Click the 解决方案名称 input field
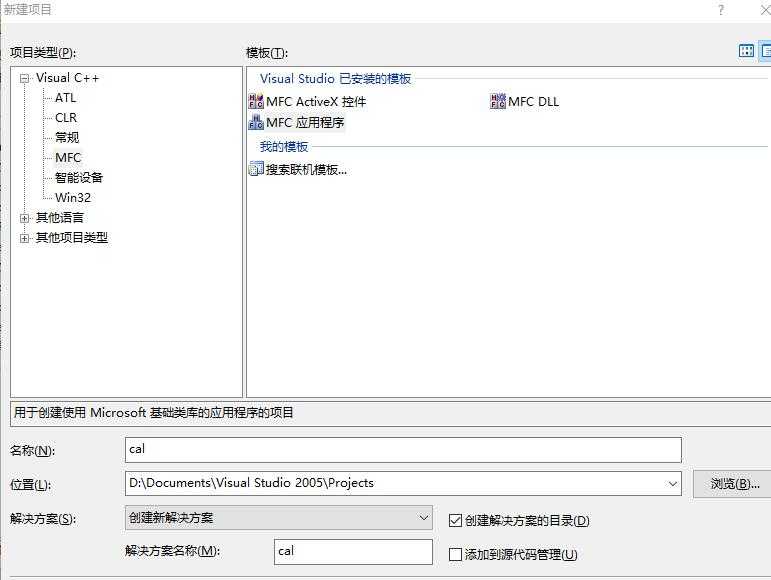The image size is (771, 580). [x=353, y=551]
